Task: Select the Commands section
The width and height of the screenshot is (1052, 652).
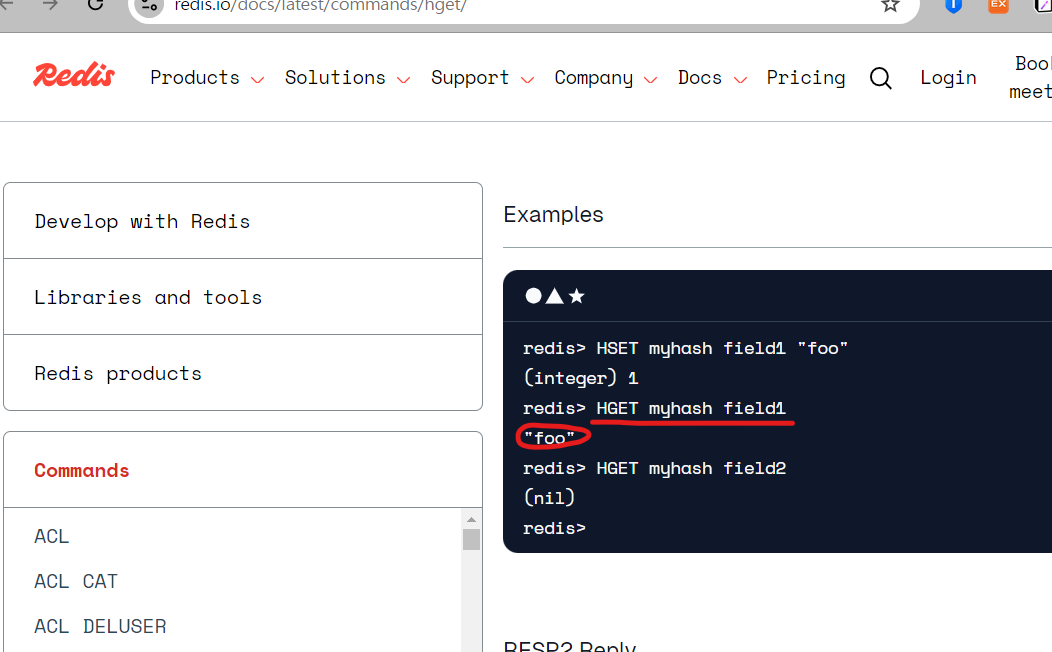Action: pyautogui.click(x=243, y=470)
